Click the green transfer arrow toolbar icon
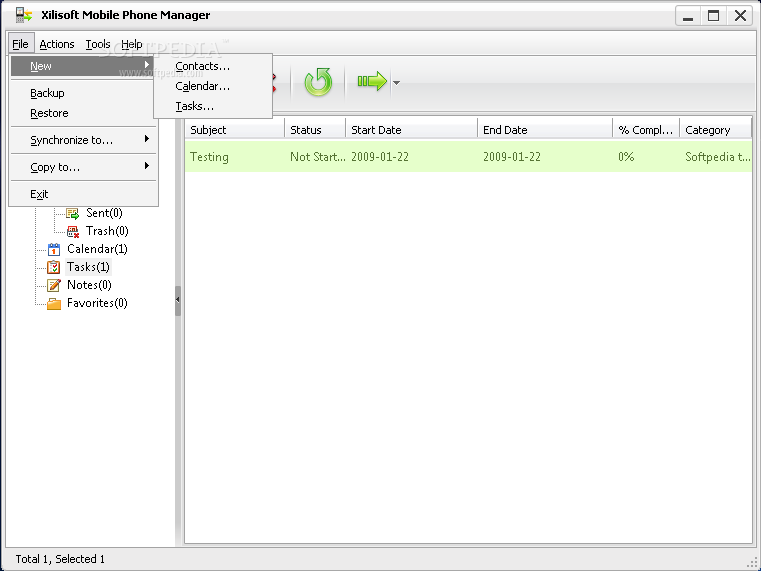761x571 pixels. coord(372,81)
